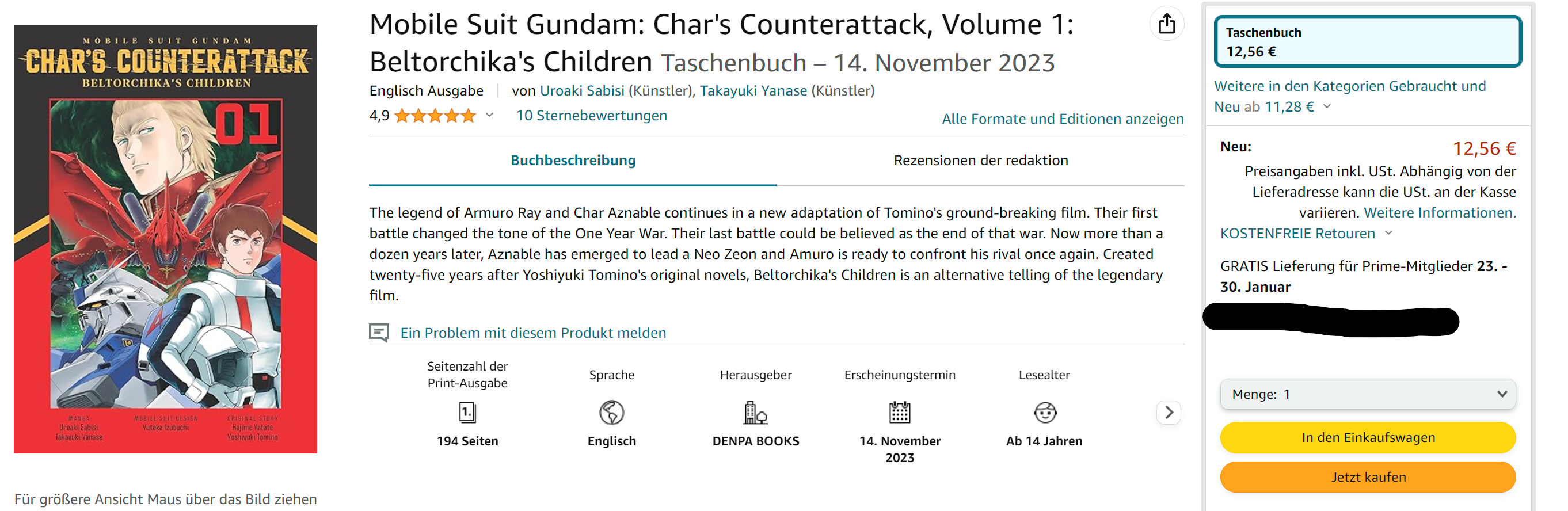This screenshot has height=511, width=1568.
Task: Expand the rating breakdown chevron
Action: tap(489, 116)
